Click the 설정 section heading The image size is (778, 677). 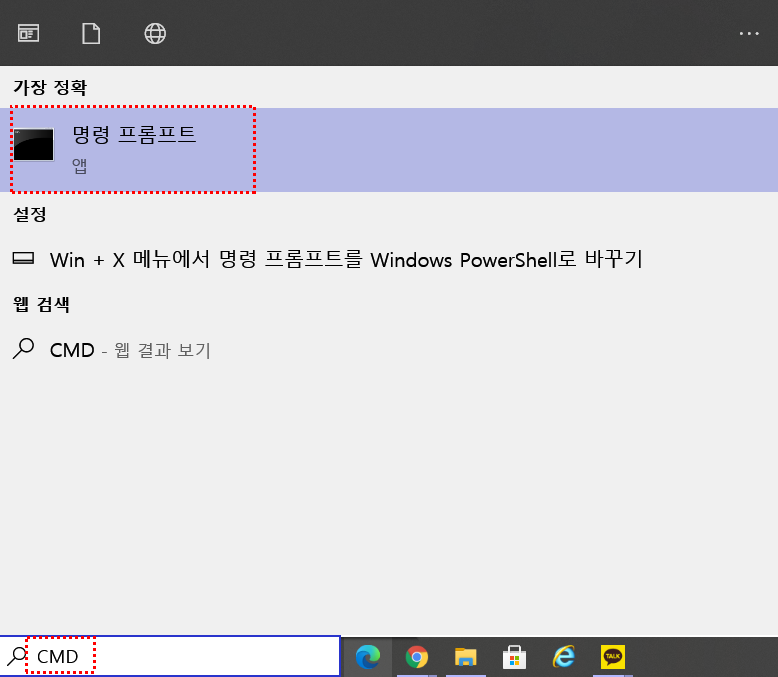coord(30,215)
